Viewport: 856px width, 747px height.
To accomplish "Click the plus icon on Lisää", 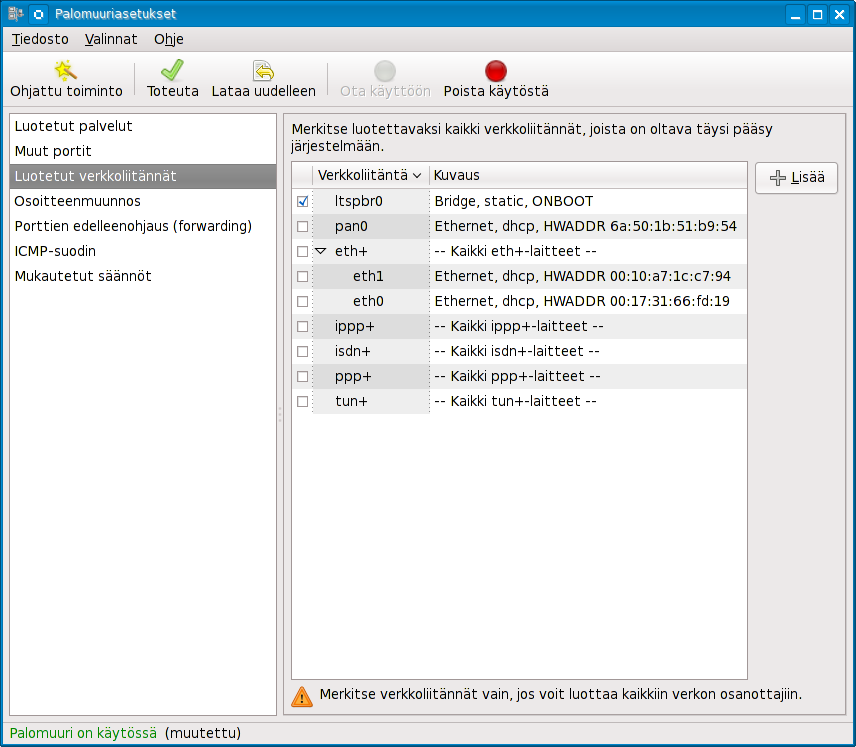I will (x=778, y=178).
